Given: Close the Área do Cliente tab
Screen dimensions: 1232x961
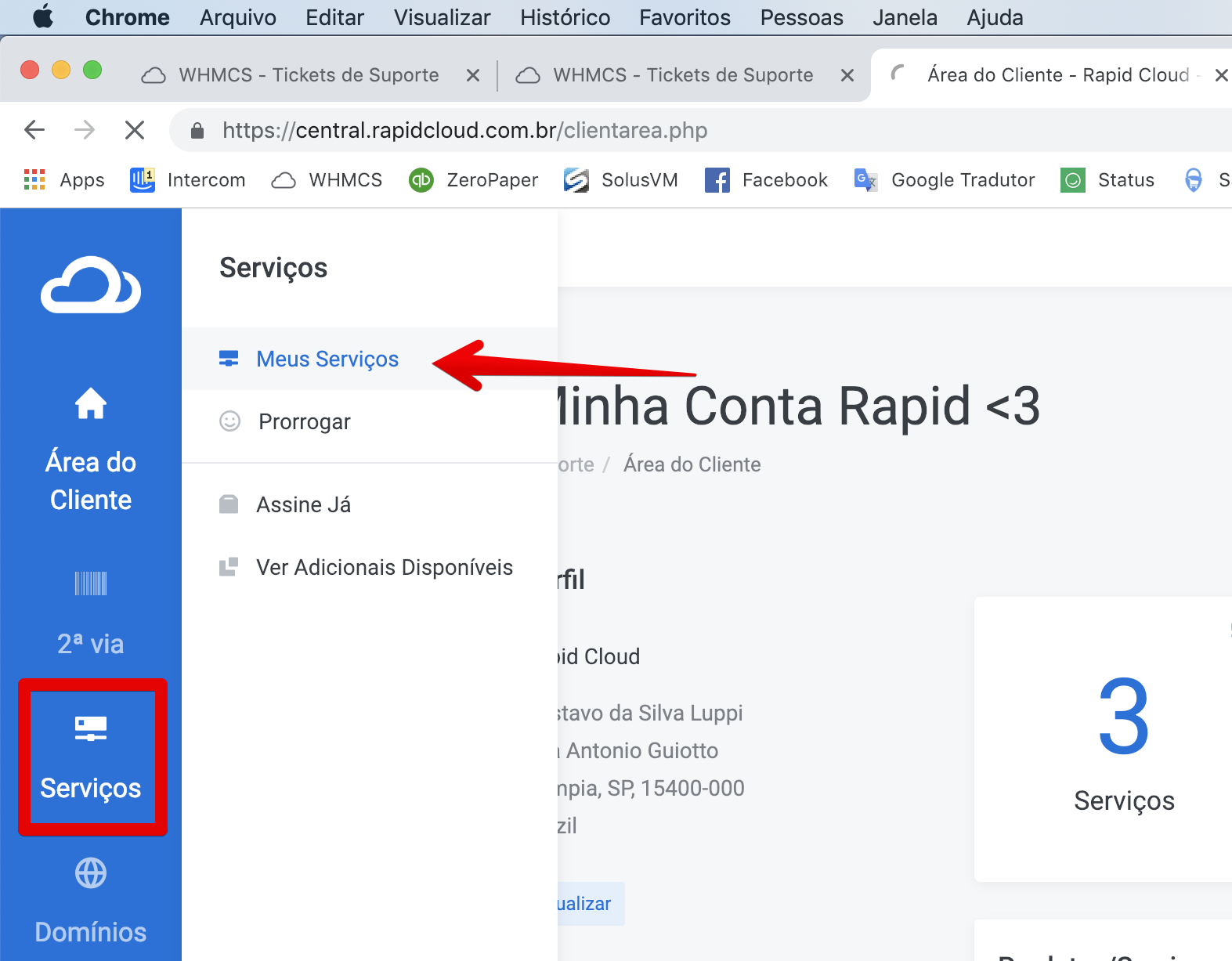Looking at the screenshot, I should (1221, 75).
